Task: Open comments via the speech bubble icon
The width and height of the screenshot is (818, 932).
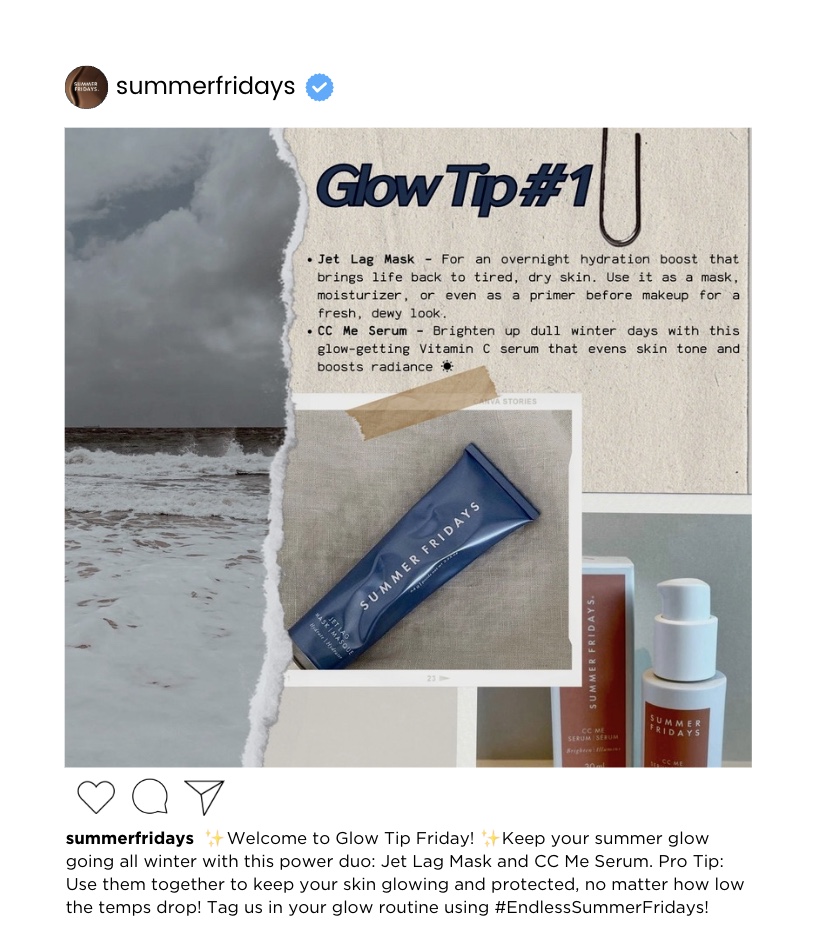Action: click(x=150, y=796)
